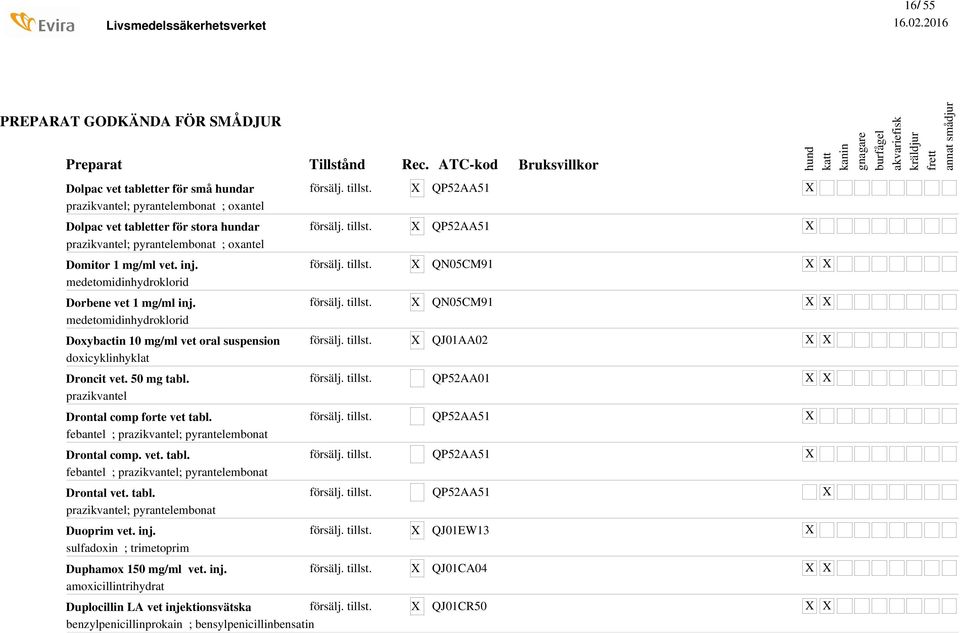This screenshot has width=960, height=633.
Task: Check the Rec. box for Drontal vet. tabl.
Action: (416, 492)
